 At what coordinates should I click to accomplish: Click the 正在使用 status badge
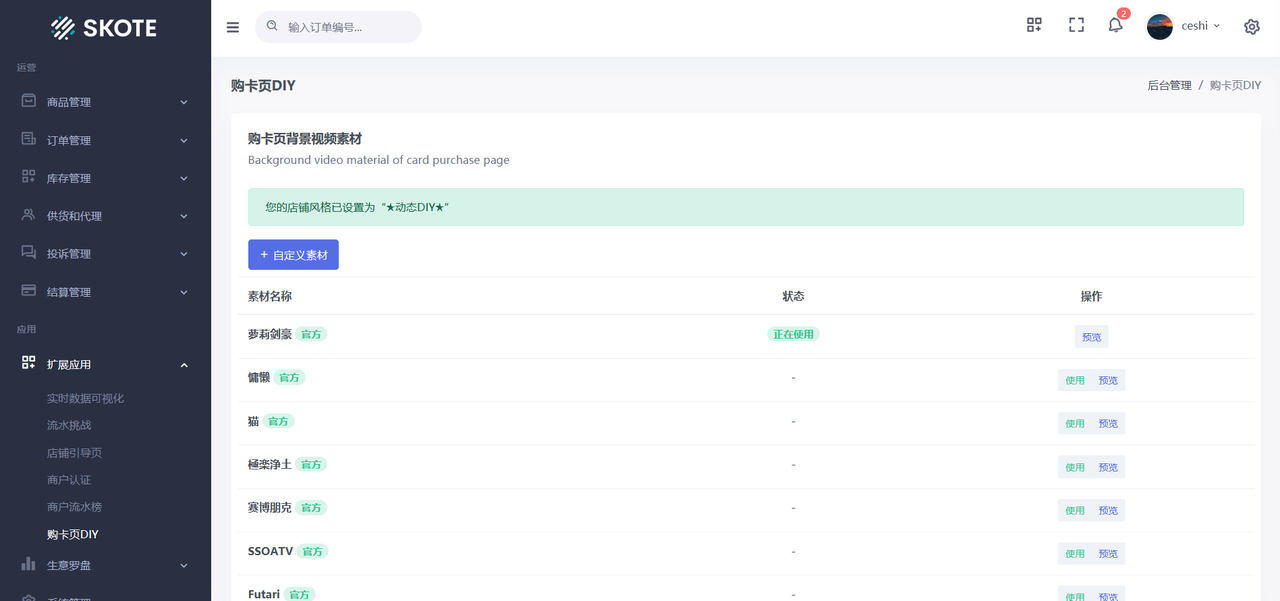click(793, 334)
